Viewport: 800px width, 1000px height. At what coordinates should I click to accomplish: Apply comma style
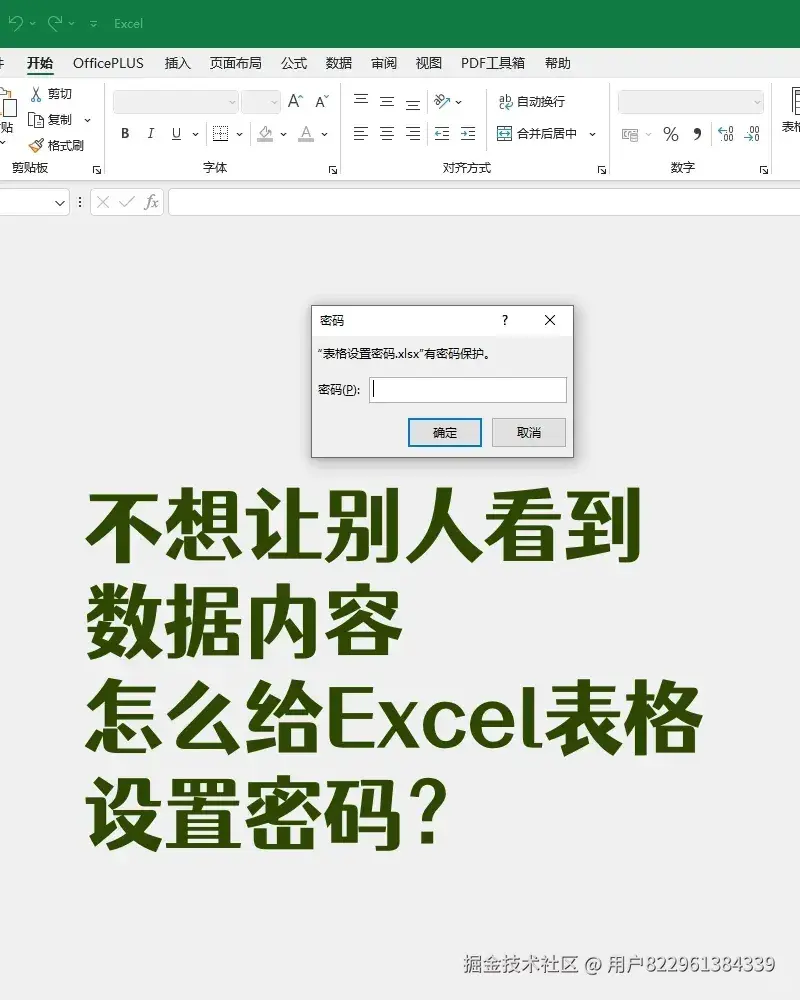[697, 134]
